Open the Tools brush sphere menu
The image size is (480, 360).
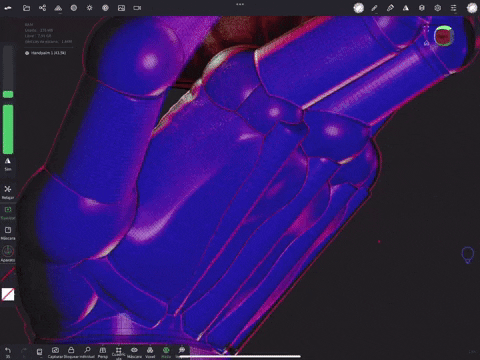tap(359, 8)
